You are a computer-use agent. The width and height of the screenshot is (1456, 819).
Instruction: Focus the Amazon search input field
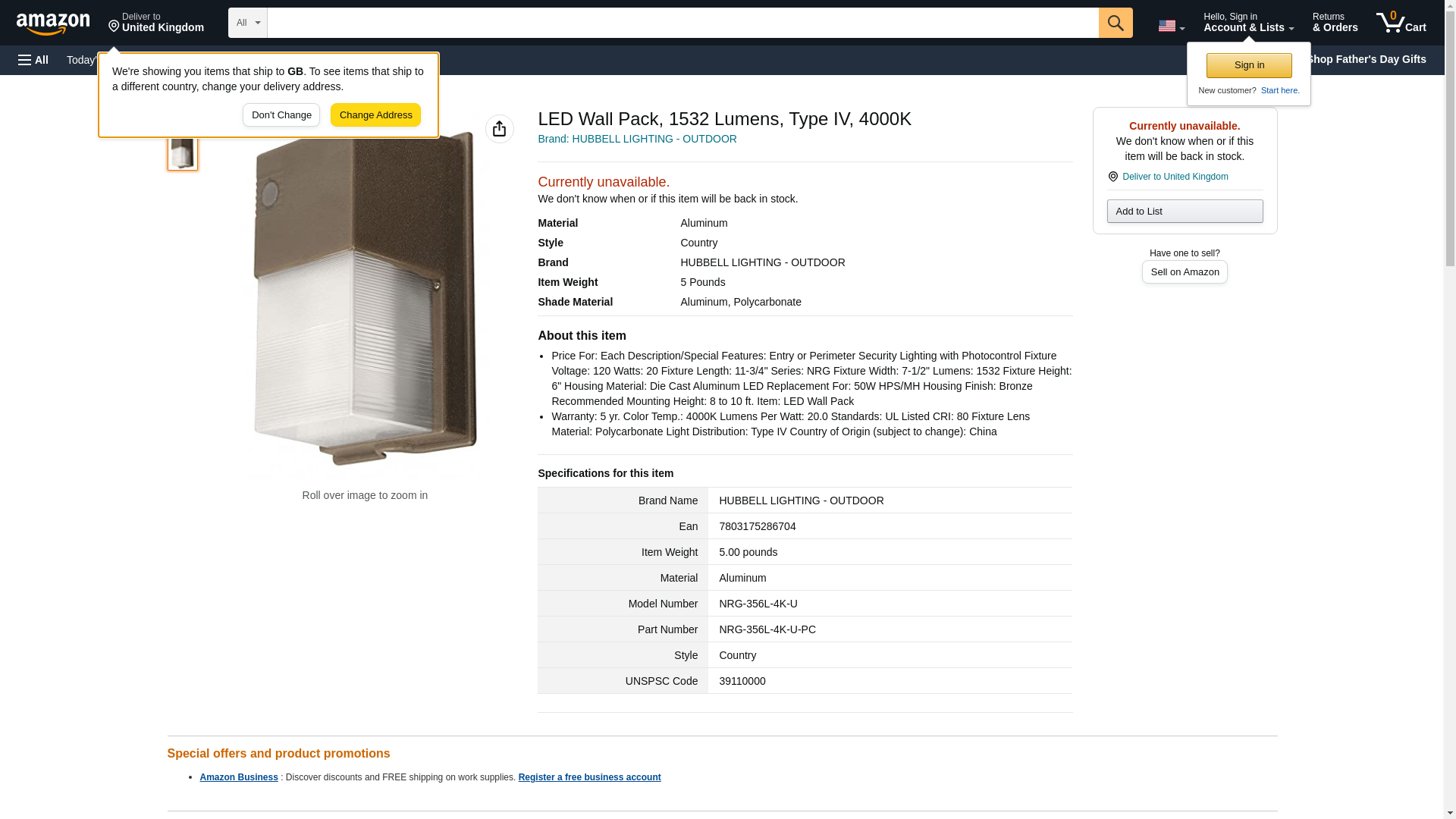click(682, 23)
